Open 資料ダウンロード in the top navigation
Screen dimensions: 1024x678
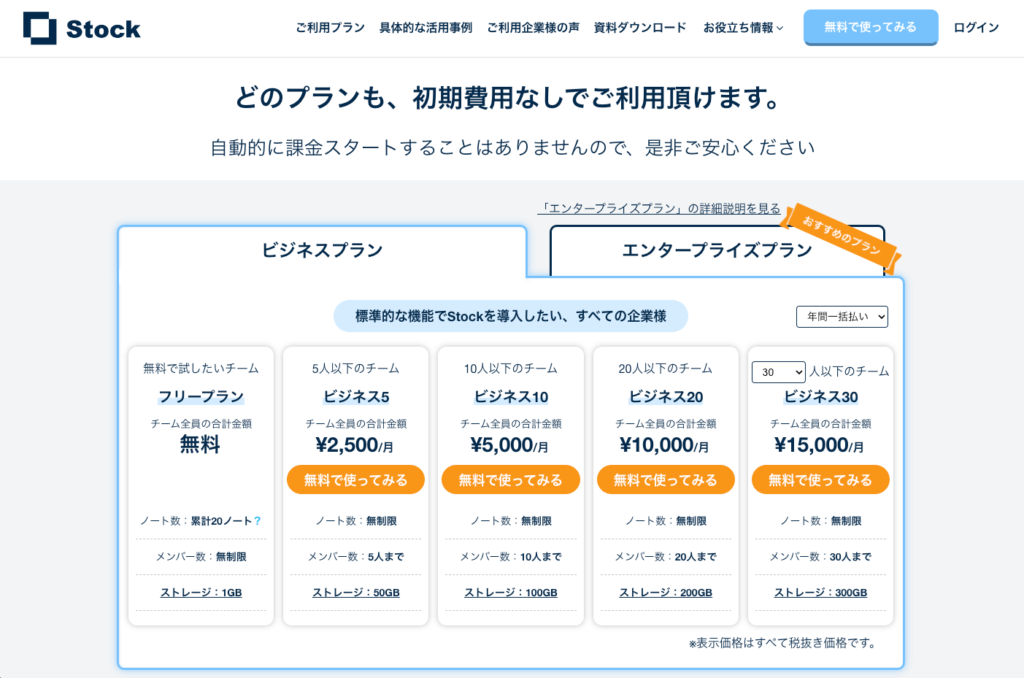tap(640, 27)
